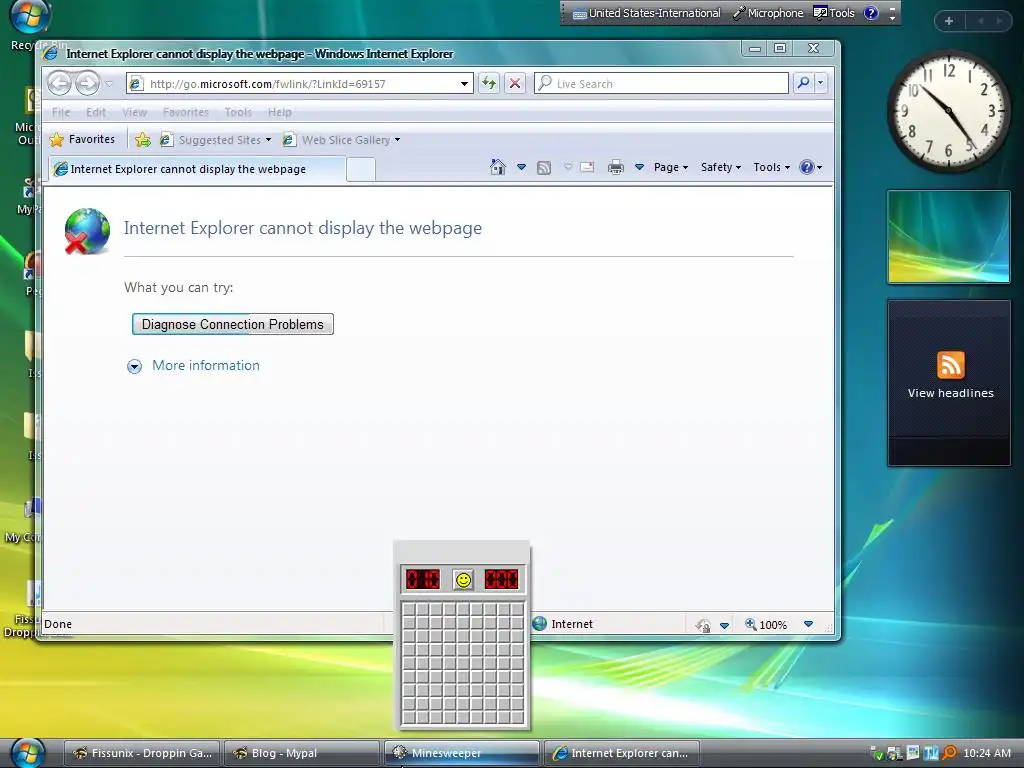This screenshot has height=768, width=1024.
Task: Click the Add to Favorites Bar icon
Action: tap(142, 139)
